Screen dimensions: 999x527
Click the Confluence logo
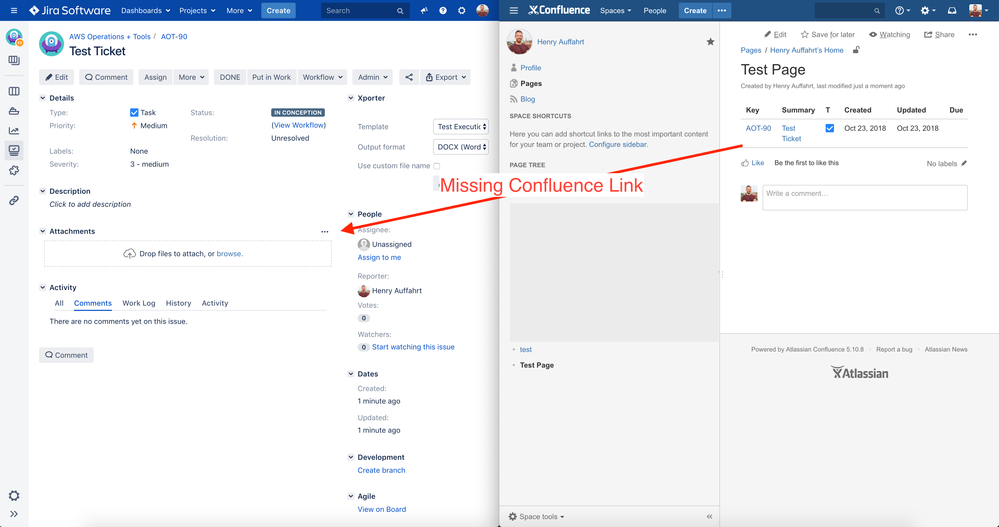(x=559, y=10)
